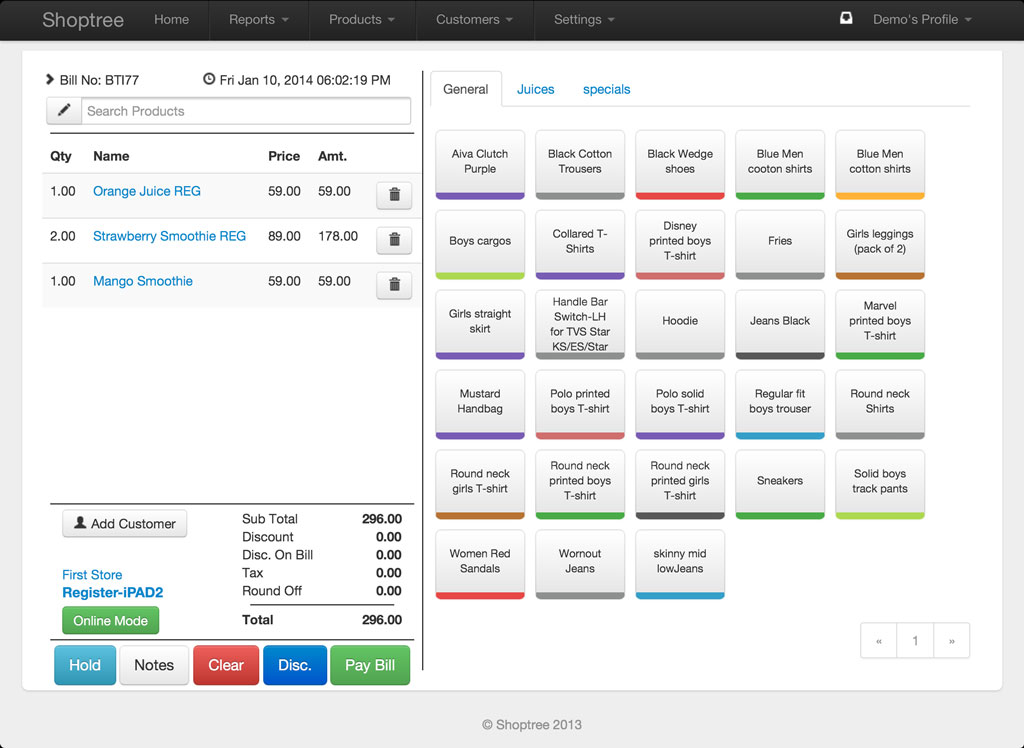Delete the Orange Juice REG line item
Viewport: 1024px width, 748px height.
(394, 195)
